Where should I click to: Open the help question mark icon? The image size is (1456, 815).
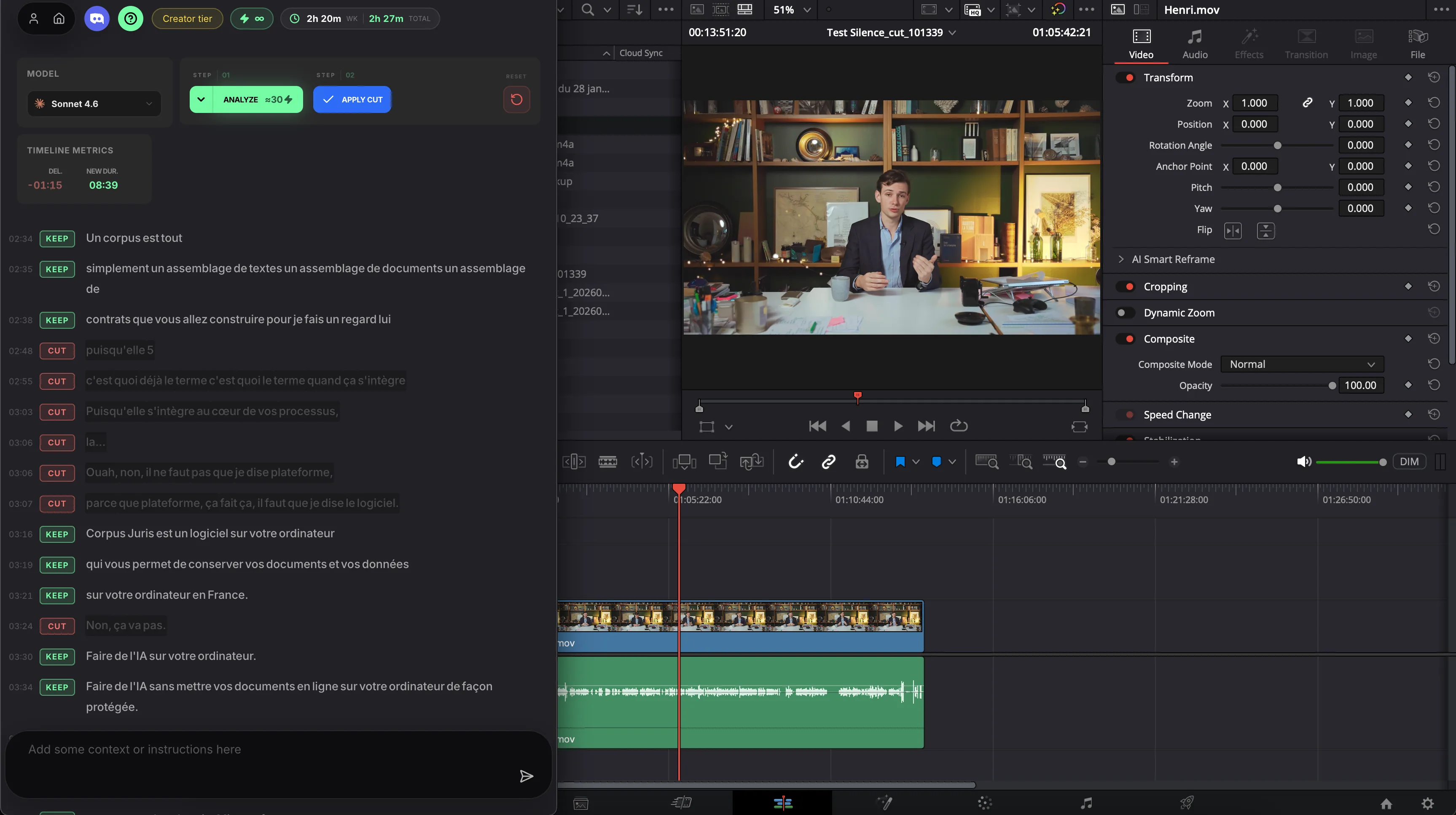pos(131,19)
